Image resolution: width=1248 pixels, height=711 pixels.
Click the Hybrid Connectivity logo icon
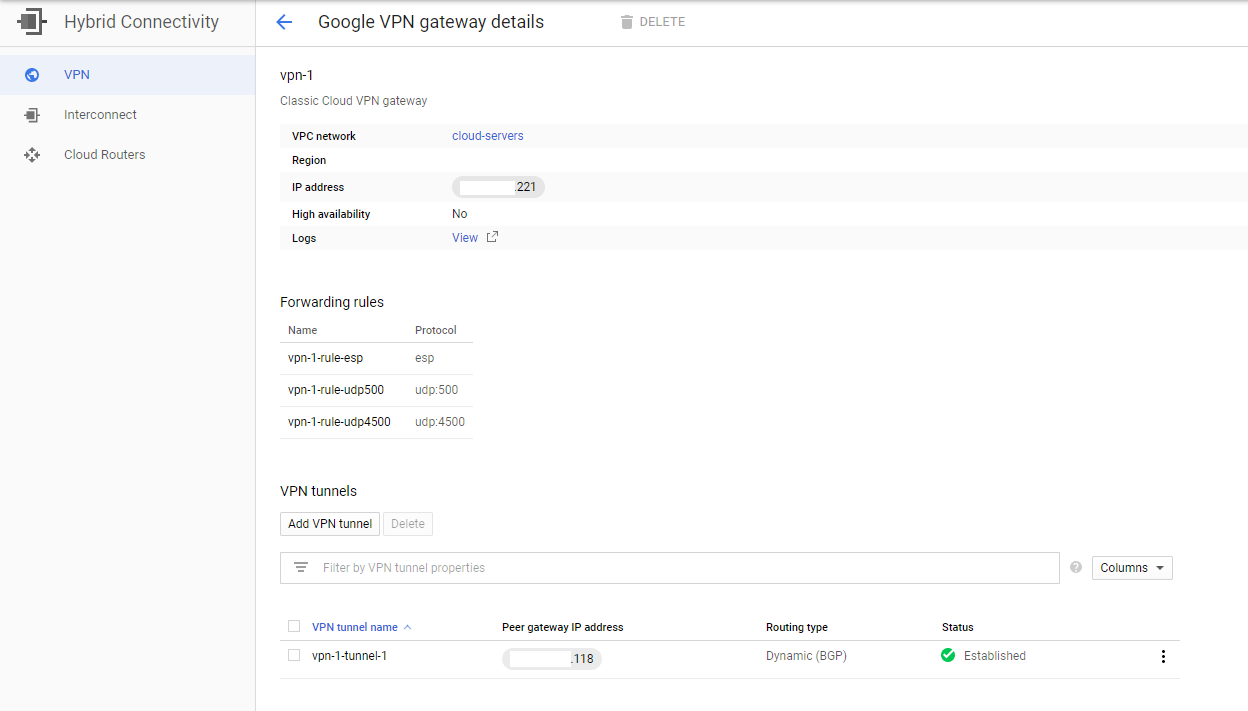pyautogui.click(x=32, y=21)
